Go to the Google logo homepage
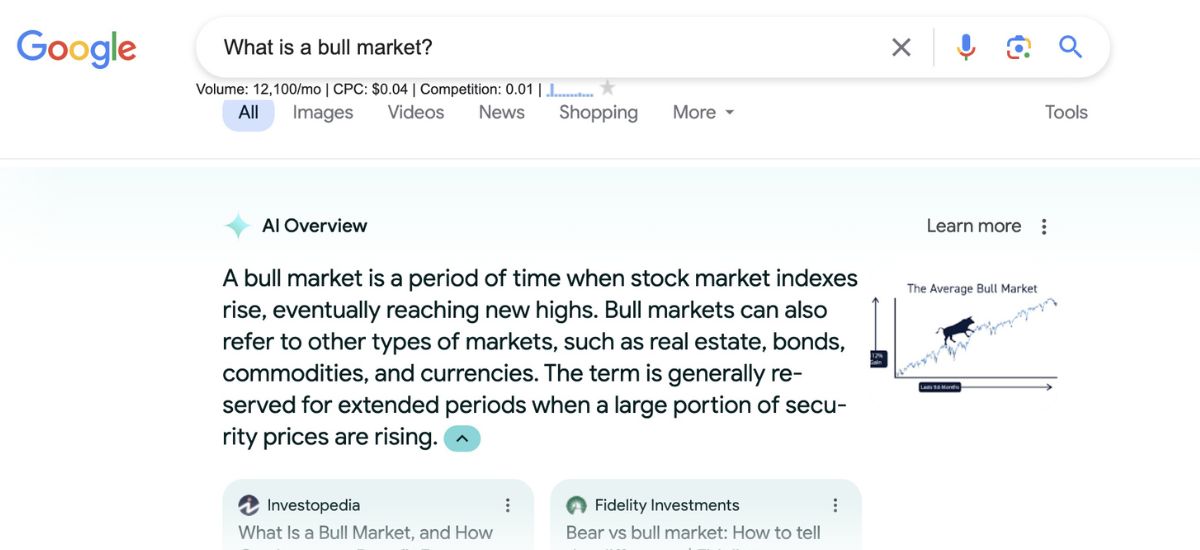Image resolution: width=1200 pixels, height=550 pixels. tap(76, 48)
